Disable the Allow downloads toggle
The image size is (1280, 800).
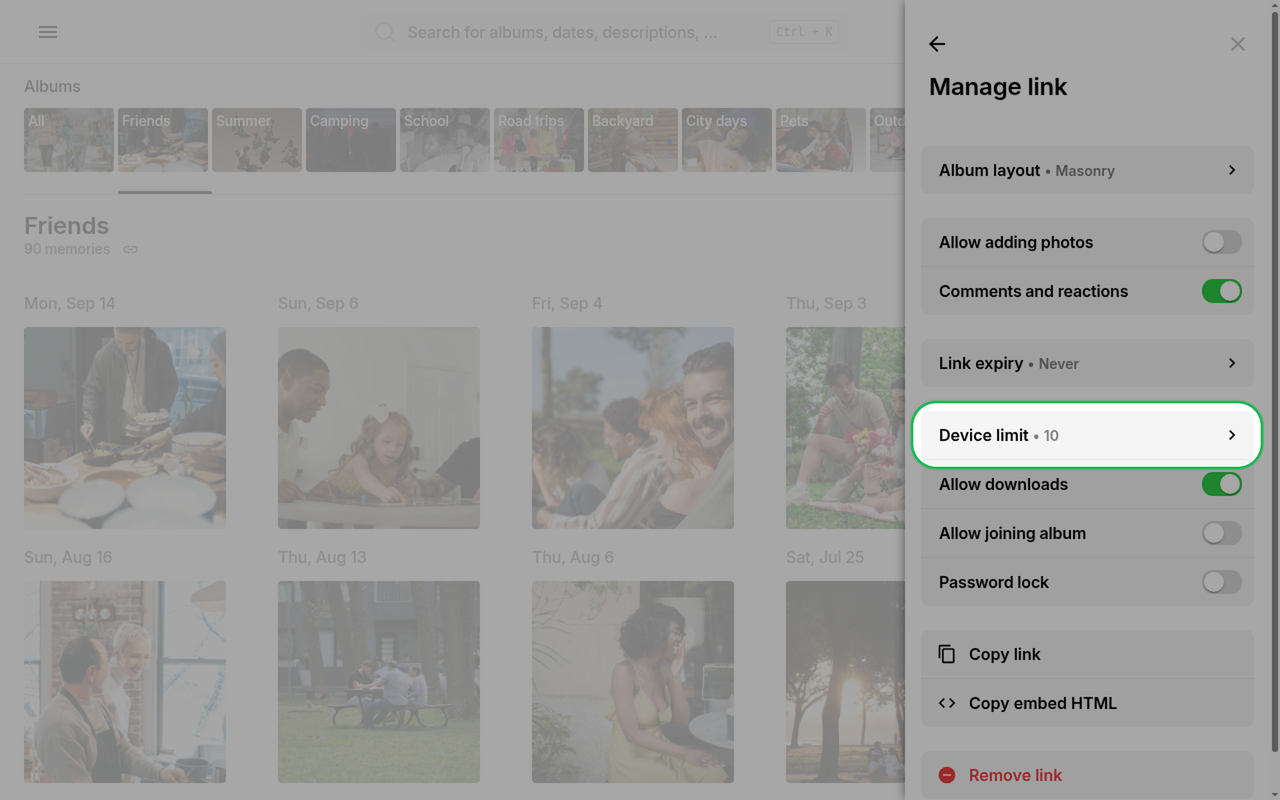pos(1222,484)
